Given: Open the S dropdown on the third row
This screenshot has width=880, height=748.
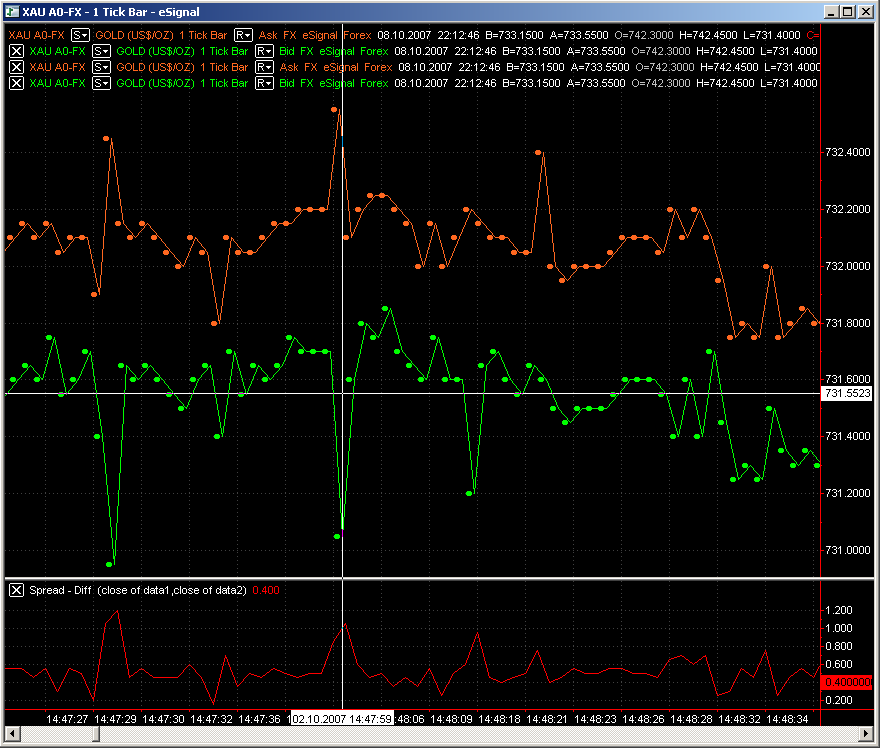Looking at the screenshot, I should [100, 67].
